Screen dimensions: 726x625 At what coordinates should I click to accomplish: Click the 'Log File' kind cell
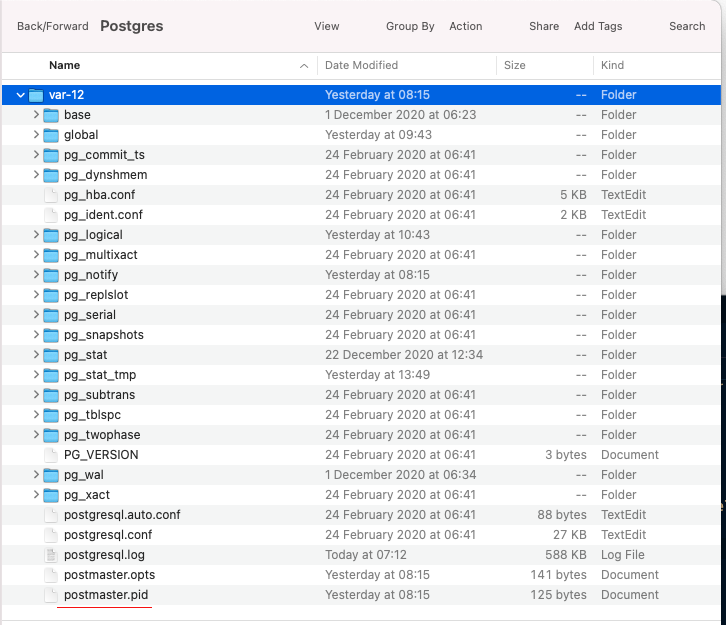click(623, 555)
